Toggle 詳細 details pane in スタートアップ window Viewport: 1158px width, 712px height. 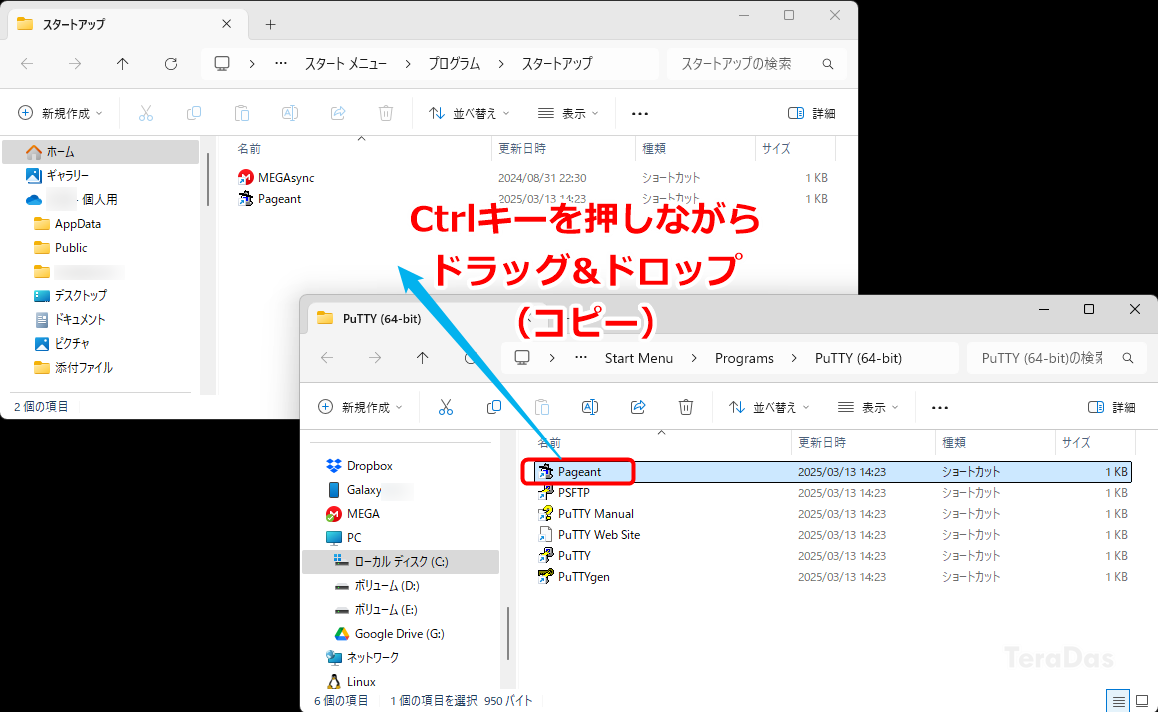tap(812, 113)
